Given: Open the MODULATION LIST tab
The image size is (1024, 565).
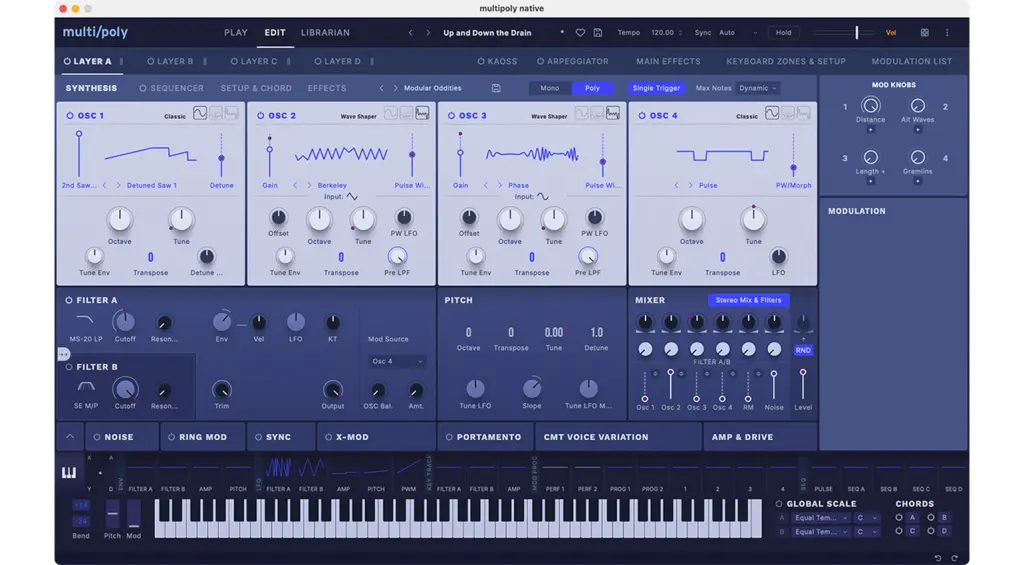Looking at the screenshot, I should click(912, 61).
